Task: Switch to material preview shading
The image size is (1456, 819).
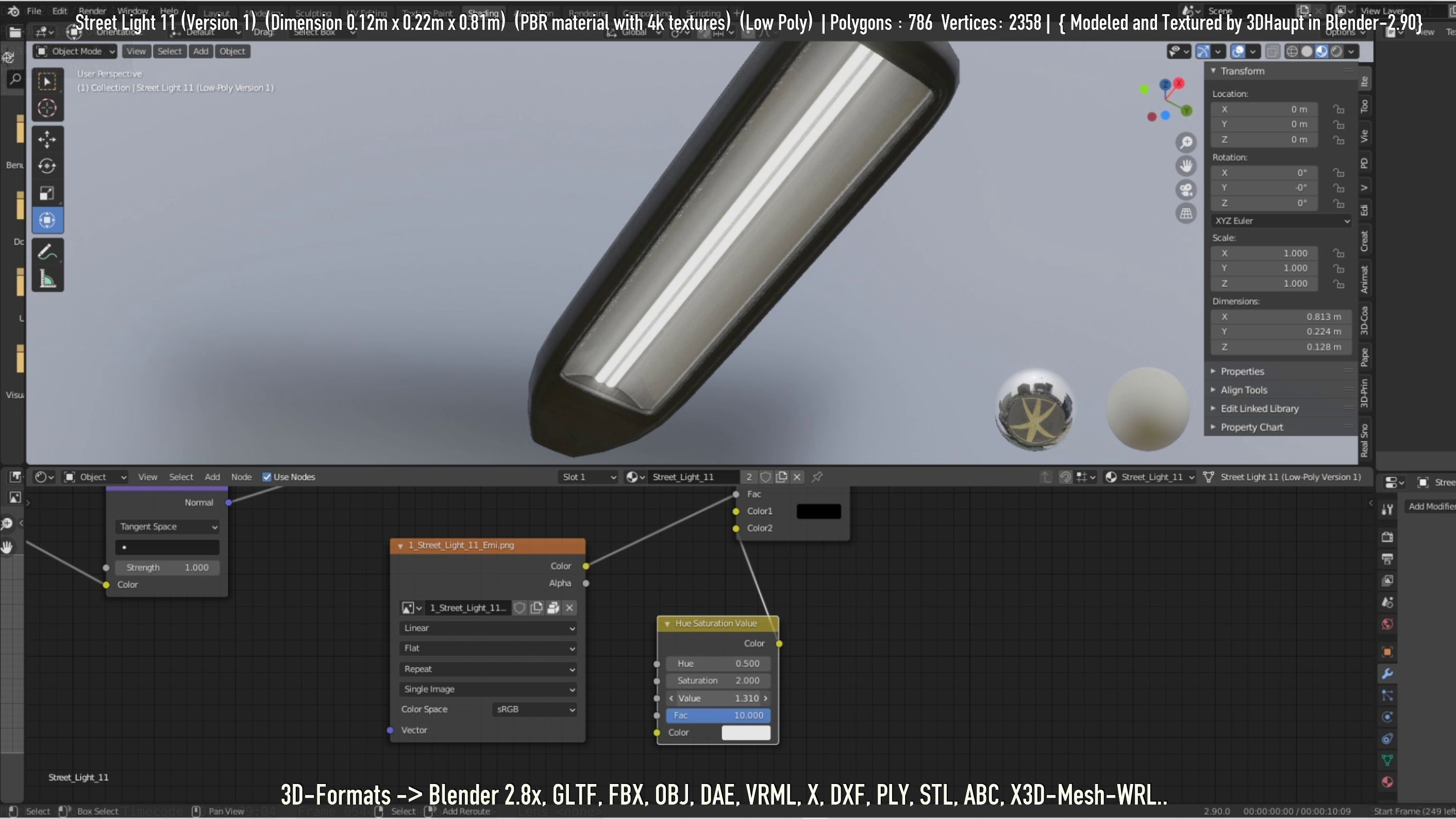Action: (x=1321, y=52)
